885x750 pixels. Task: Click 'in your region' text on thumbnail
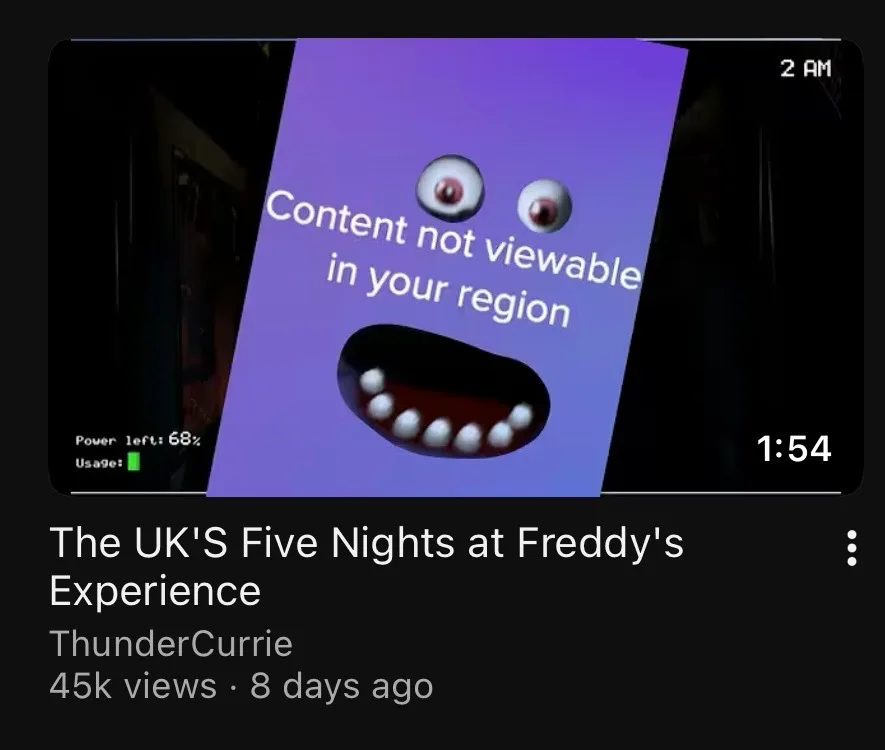(448, 292)
